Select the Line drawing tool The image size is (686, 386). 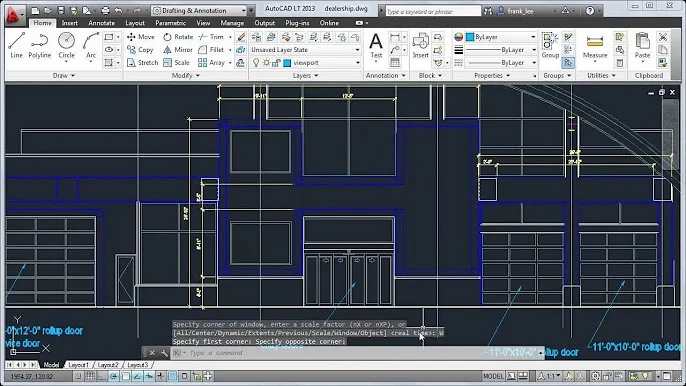[x=17, y=46]
